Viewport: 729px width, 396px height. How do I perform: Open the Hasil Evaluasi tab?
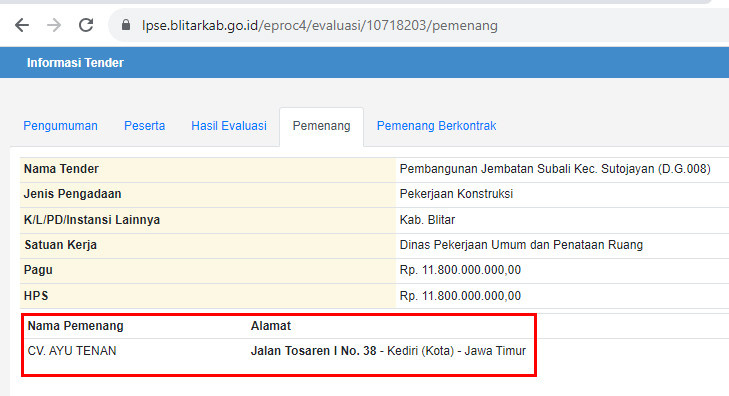coord(229,126)
